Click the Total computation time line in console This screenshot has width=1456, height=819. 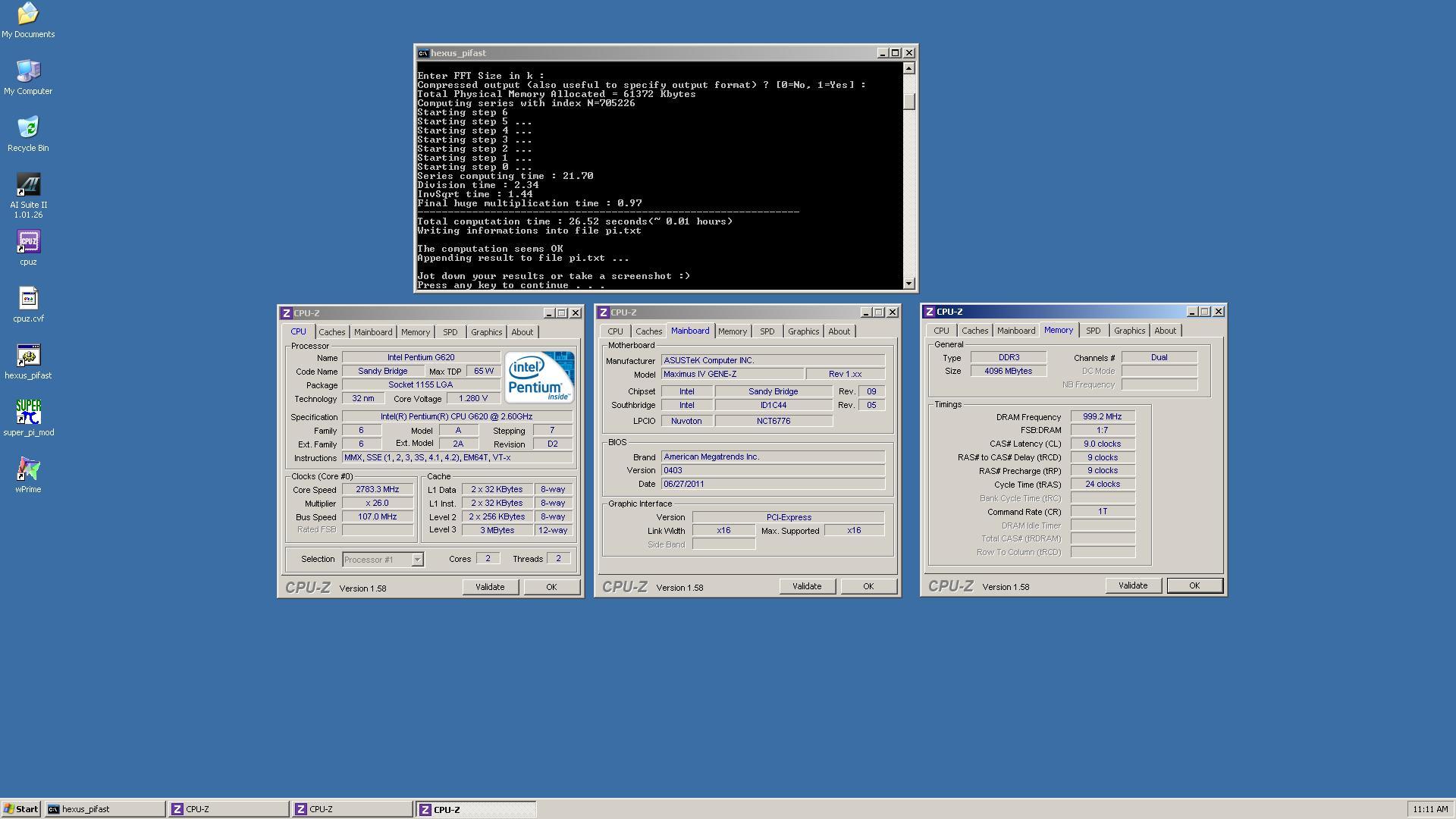pyautogui.click(x=575, y=221)
